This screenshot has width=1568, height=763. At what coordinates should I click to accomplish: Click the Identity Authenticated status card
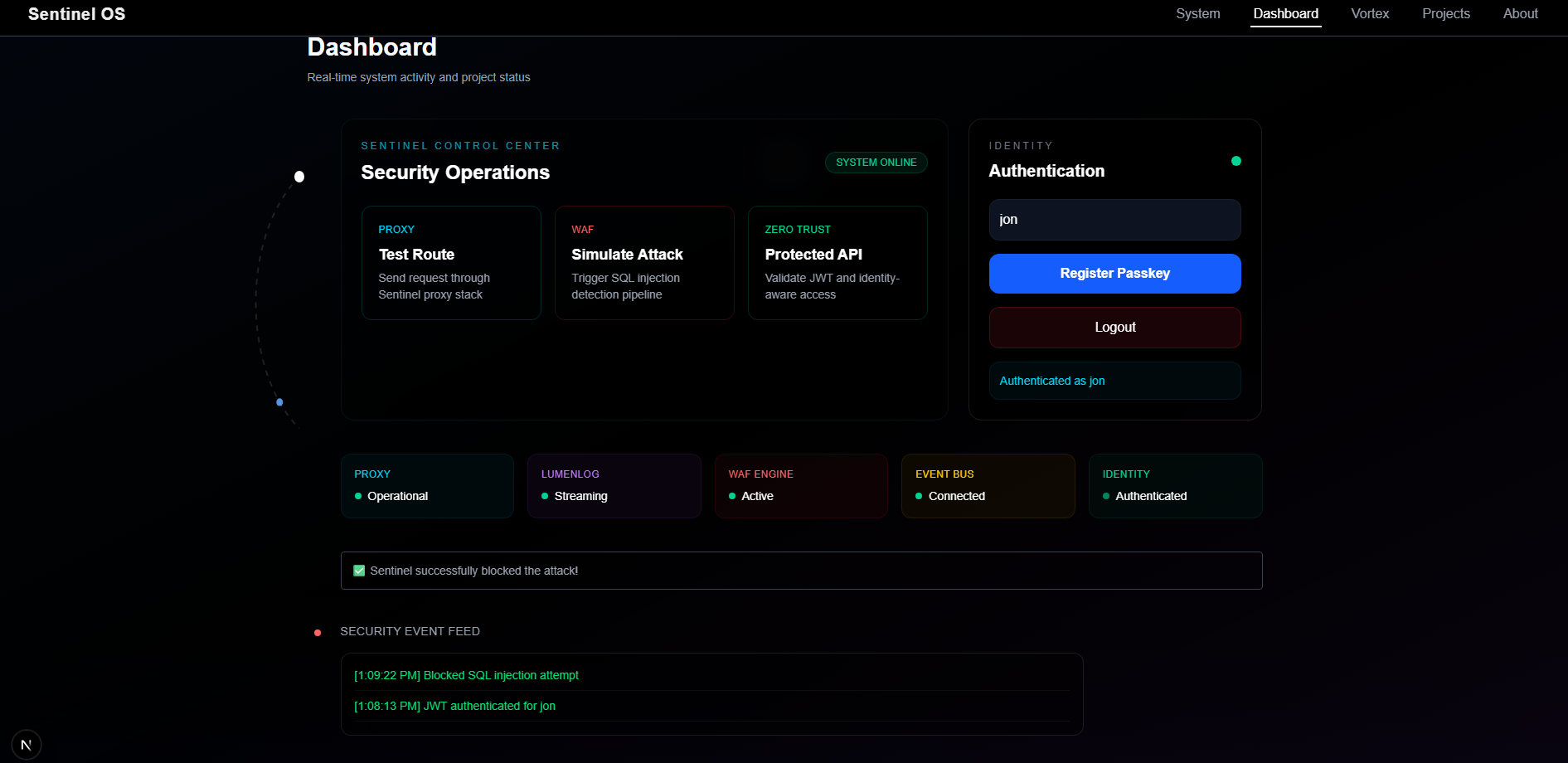coord(1176,486)
